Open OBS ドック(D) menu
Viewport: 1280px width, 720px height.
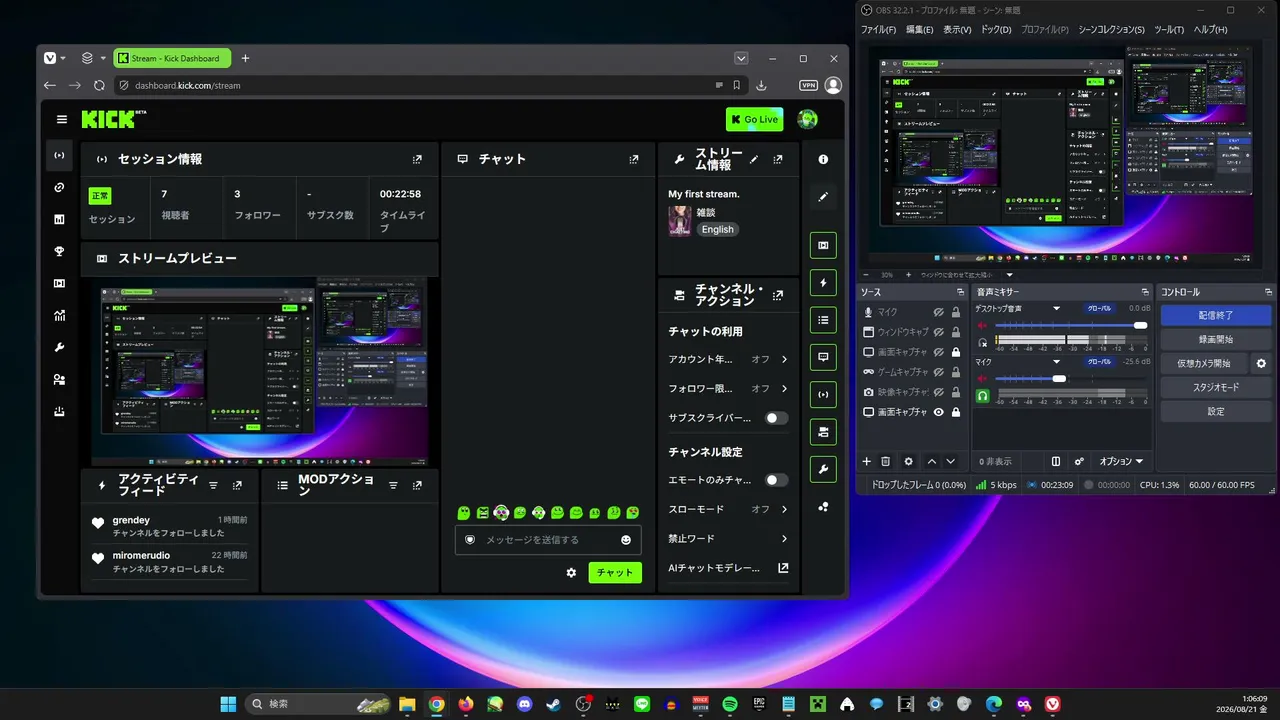click(x=996, y=30)
